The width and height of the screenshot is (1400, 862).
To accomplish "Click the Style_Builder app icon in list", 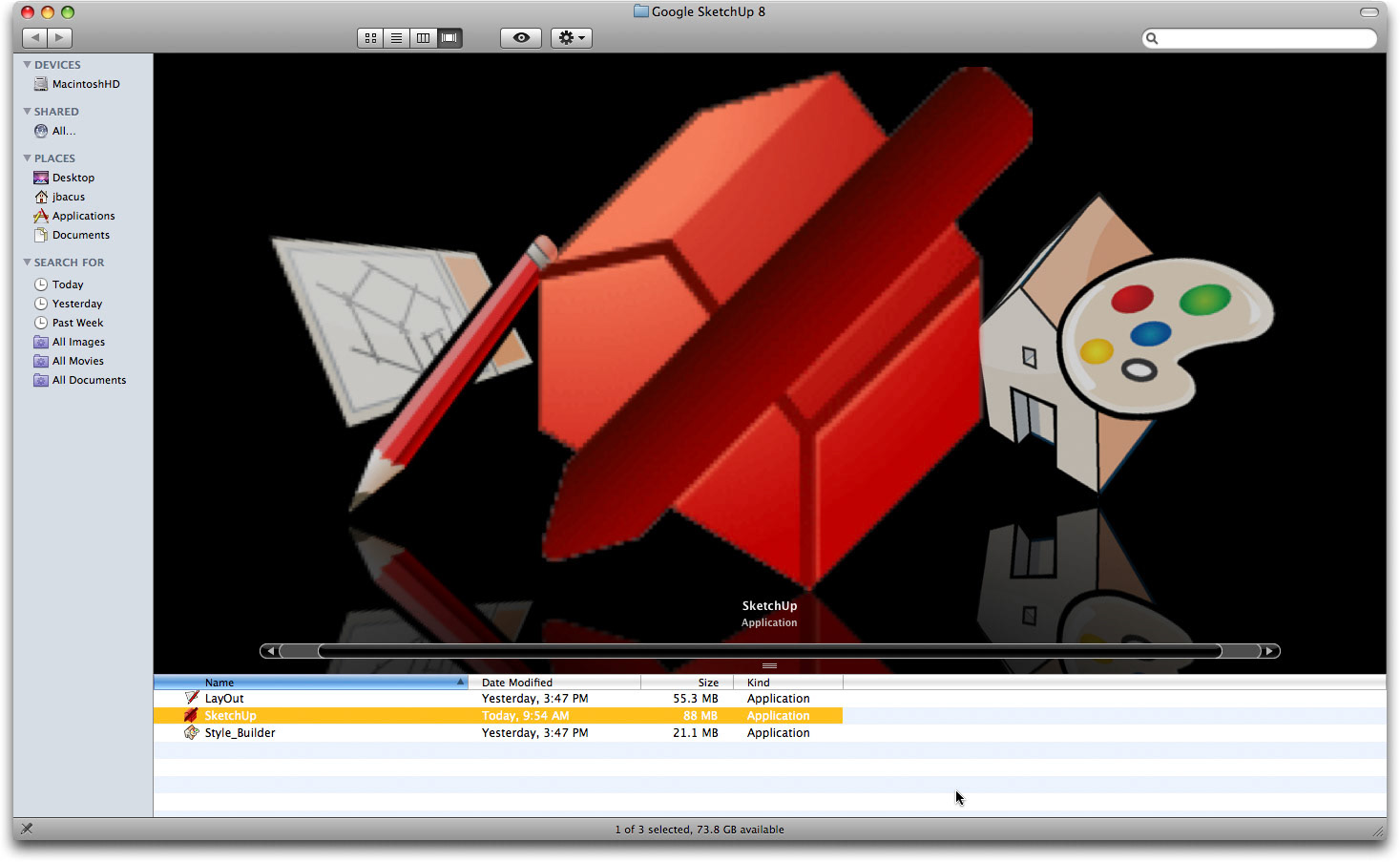I will tap(192, 733).
